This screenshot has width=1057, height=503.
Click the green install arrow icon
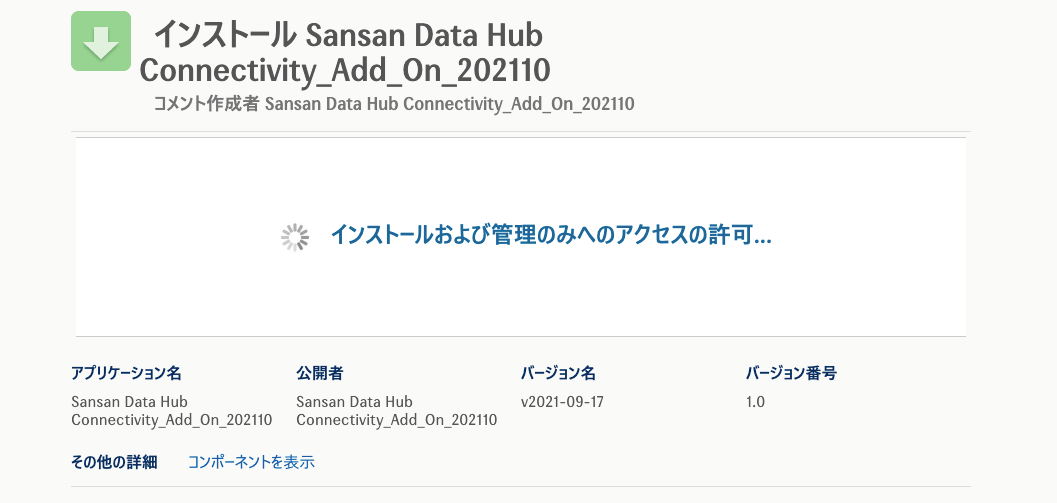[x=101, y=41]
